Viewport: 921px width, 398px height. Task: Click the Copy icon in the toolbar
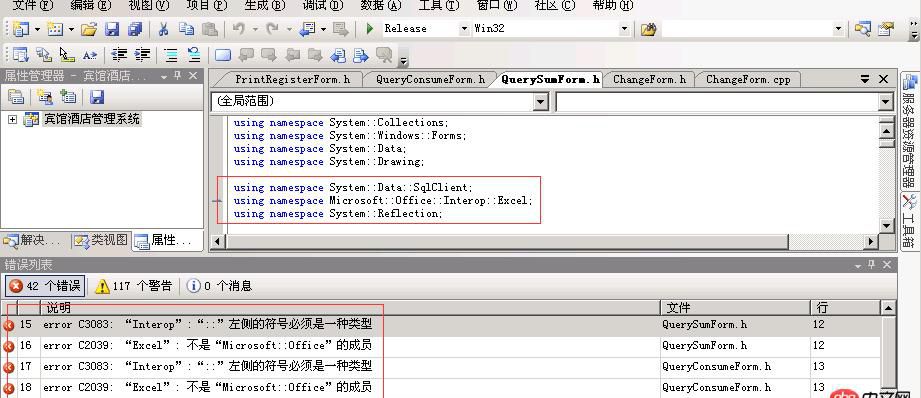coord(187,28)
